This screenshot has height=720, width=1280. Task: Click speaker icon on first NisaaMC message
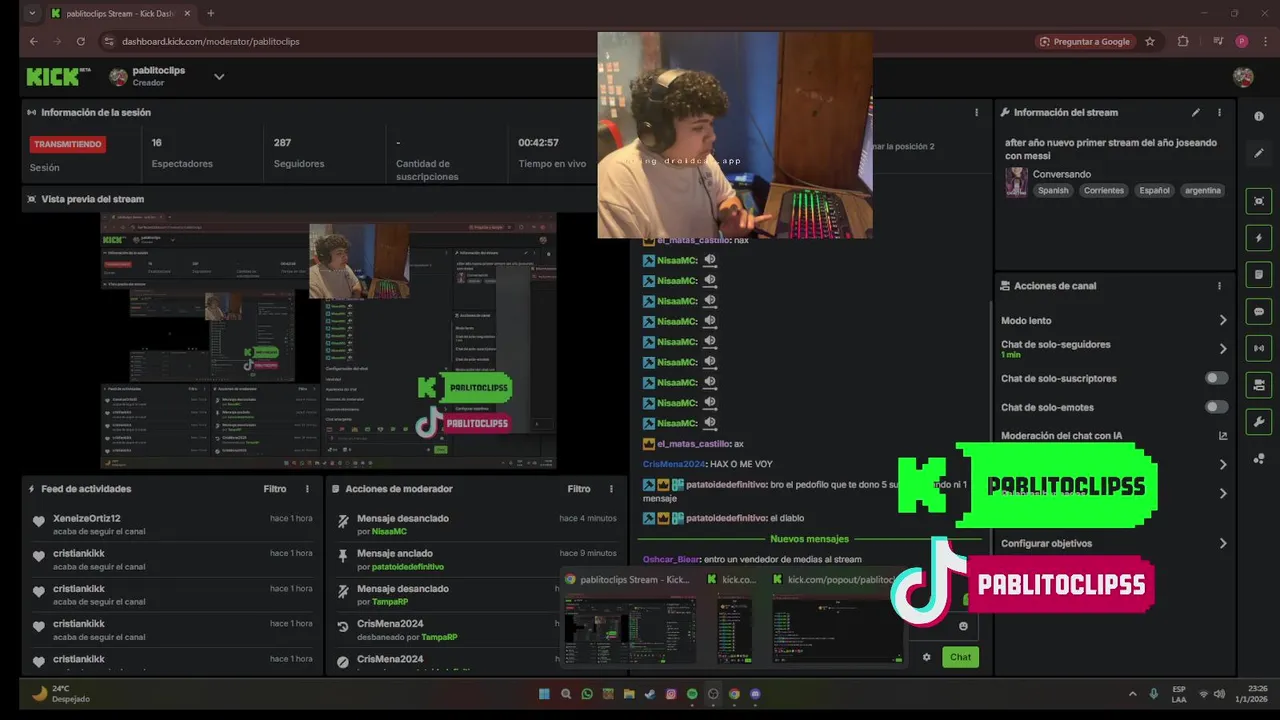(x=710, y=260)
